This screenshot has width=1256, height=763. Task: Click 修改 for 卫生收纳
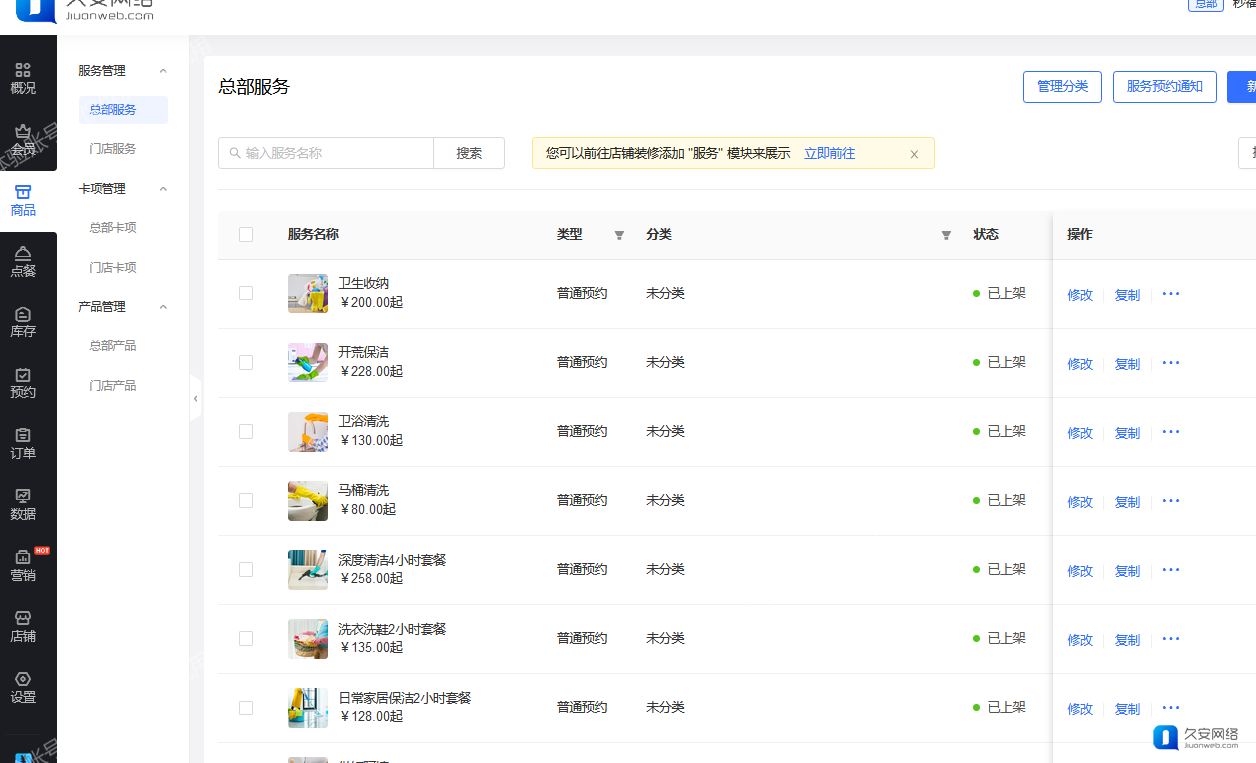click(1080, 295)
